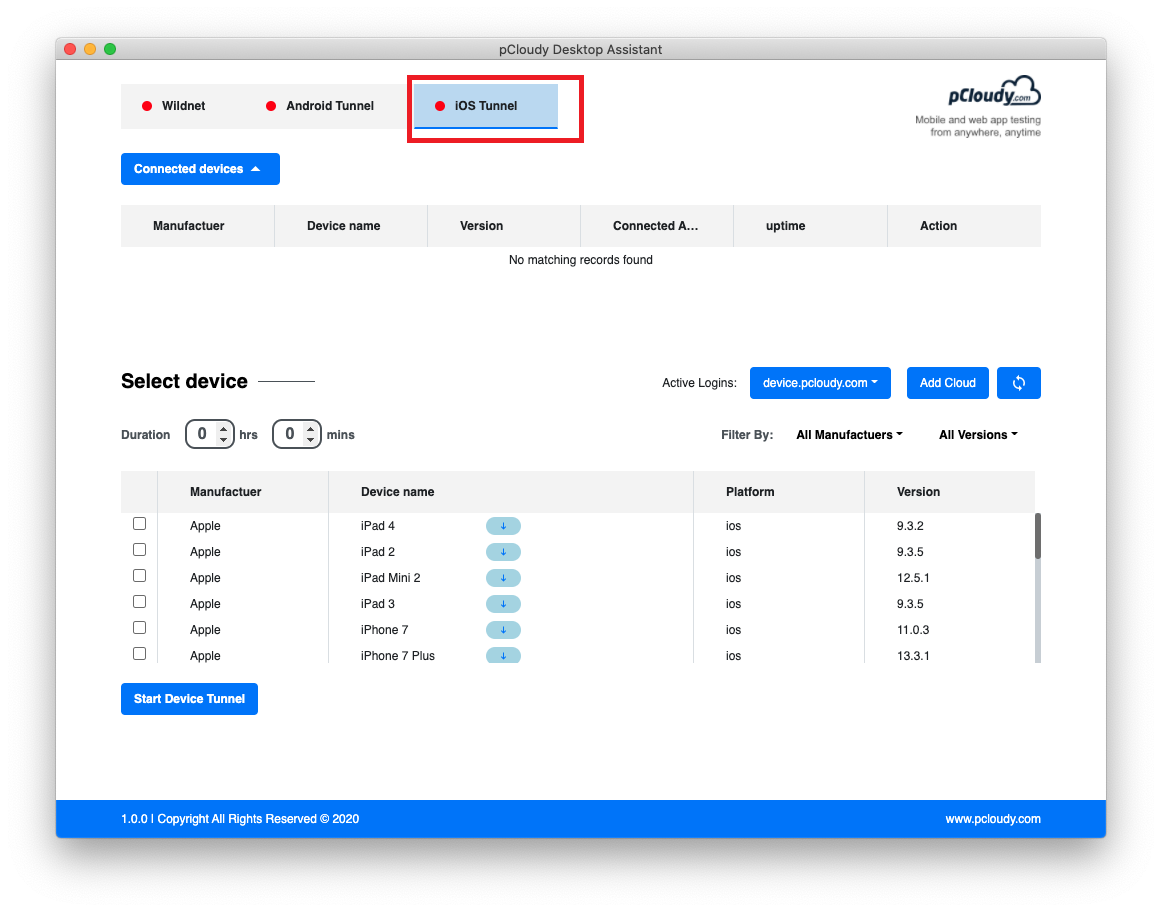Check the iPad 4 device checkbox
Screen dimensions: 1162x912
point(139,524)
